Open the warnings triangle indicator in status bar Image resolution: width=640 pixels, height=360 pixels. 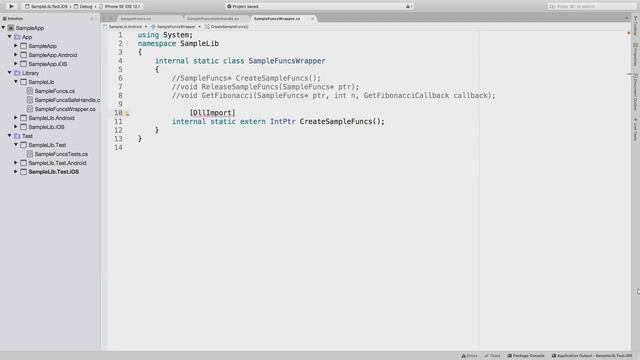[409, 7]
